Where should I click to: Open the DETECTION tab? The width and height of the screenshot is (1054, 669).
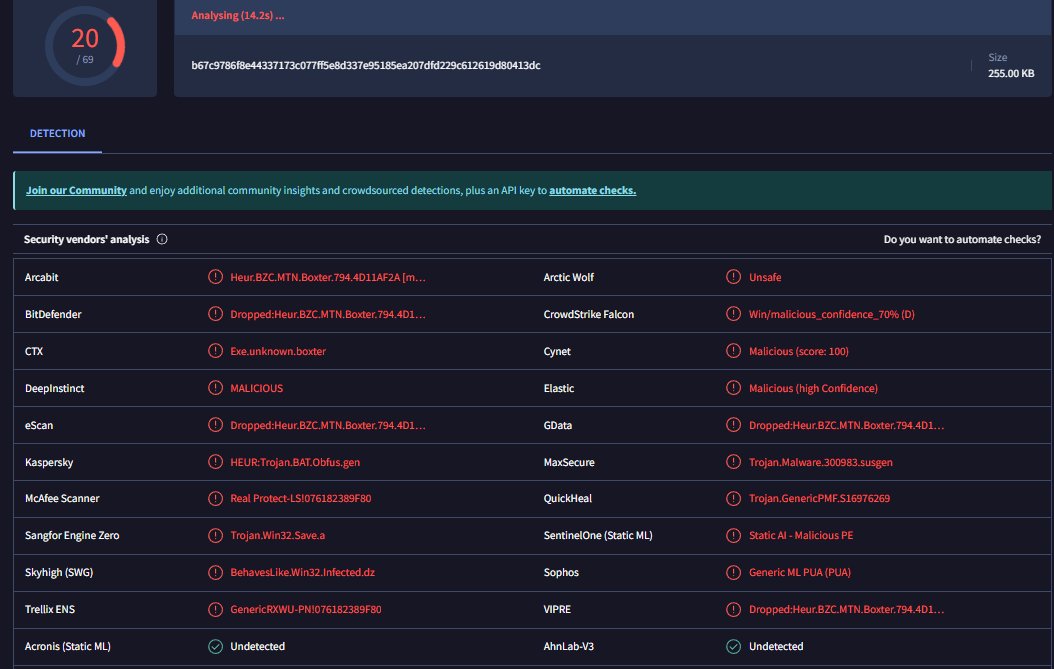click(57, 133)
